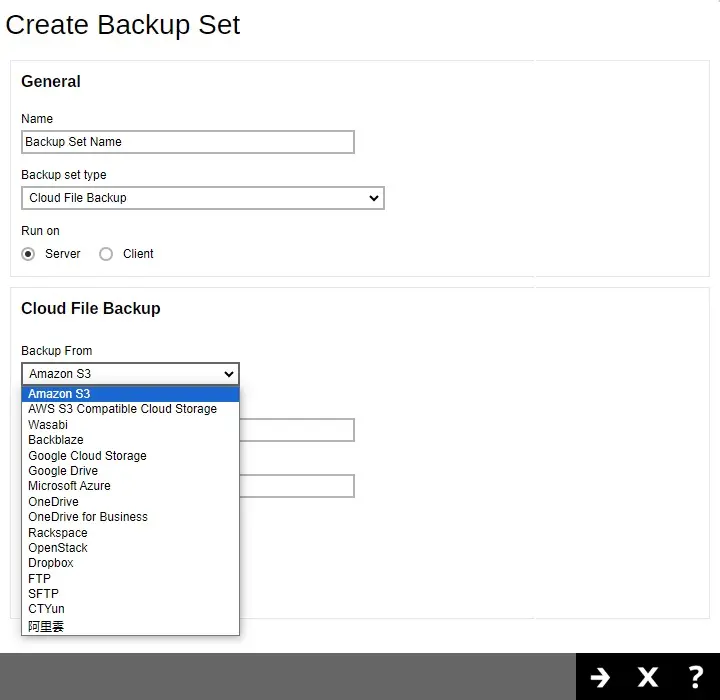
Task: Pick Google Cloud Storage option
Action: [130, 456]
